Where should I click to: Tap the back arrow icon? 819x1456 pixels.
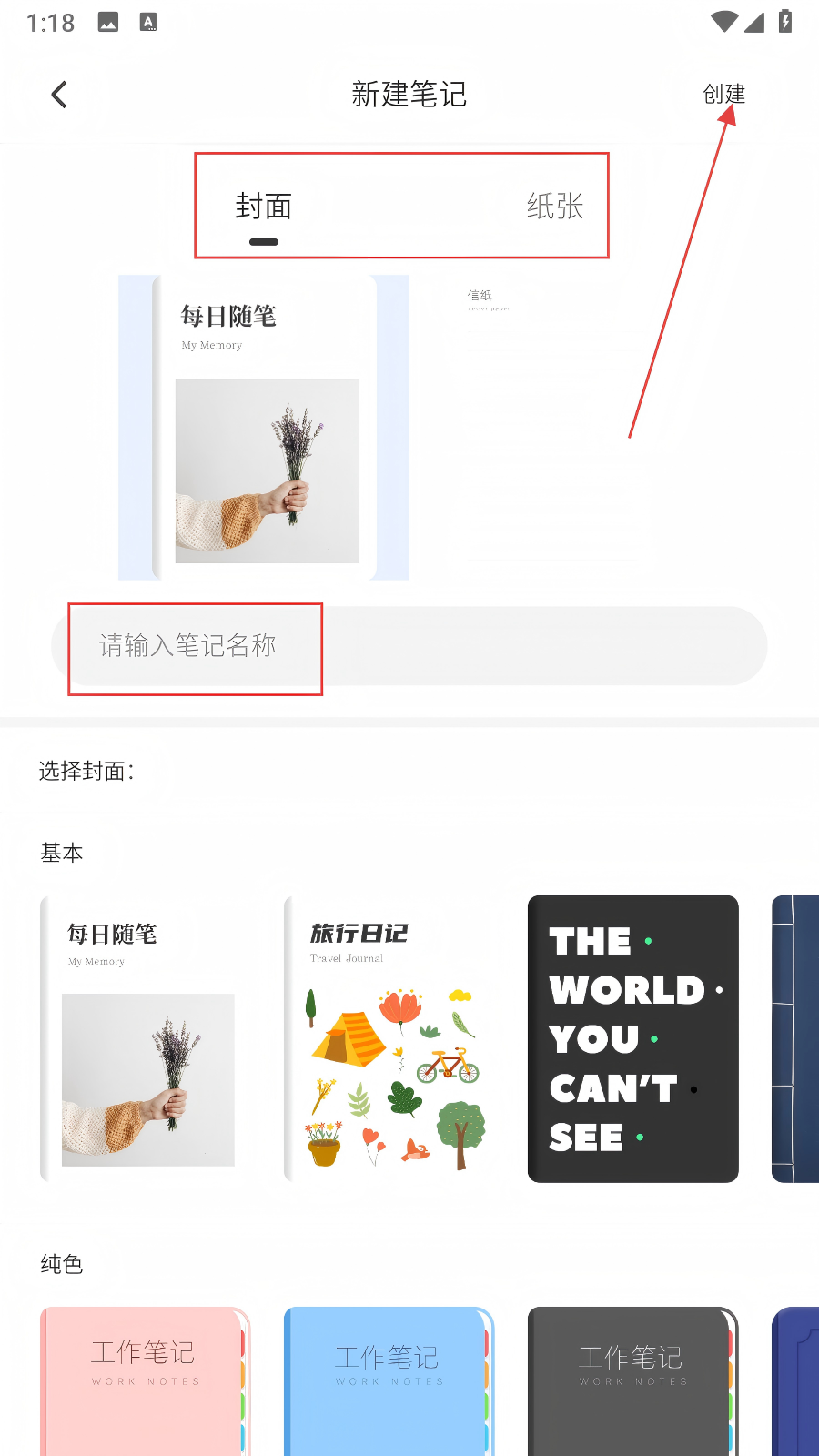(59, 95)
